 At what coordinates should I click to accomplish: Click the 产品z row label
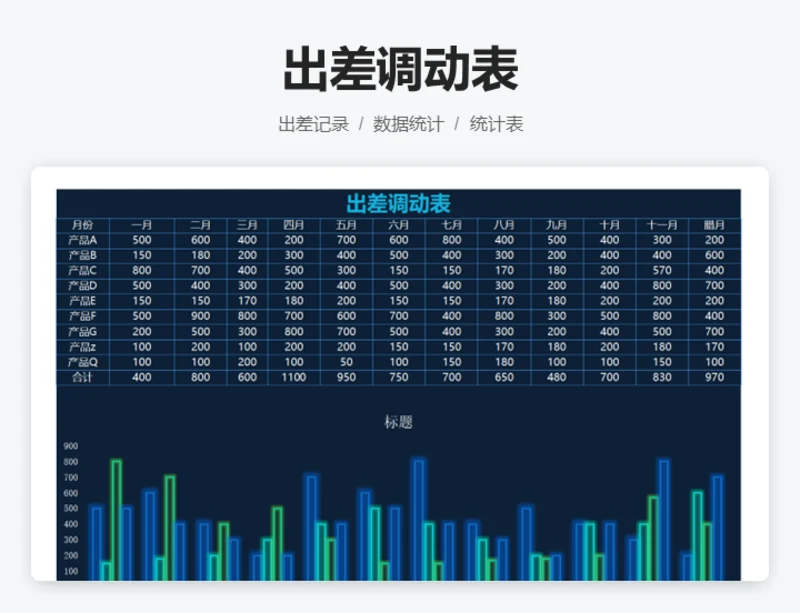[x=83, y=347]
